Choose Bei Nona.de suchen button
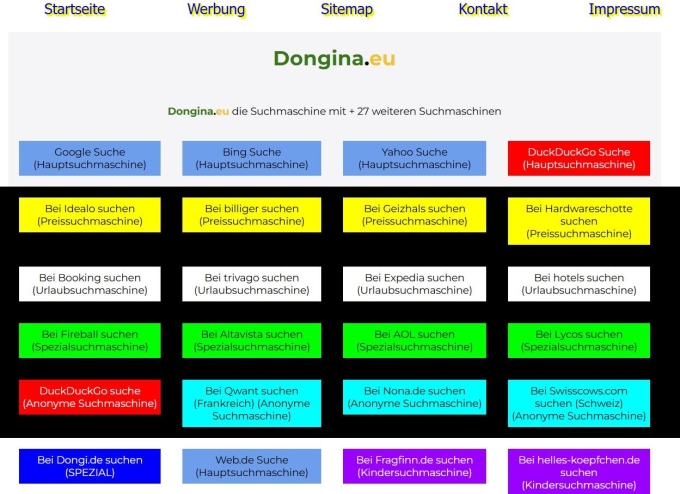 pos(414,397)
